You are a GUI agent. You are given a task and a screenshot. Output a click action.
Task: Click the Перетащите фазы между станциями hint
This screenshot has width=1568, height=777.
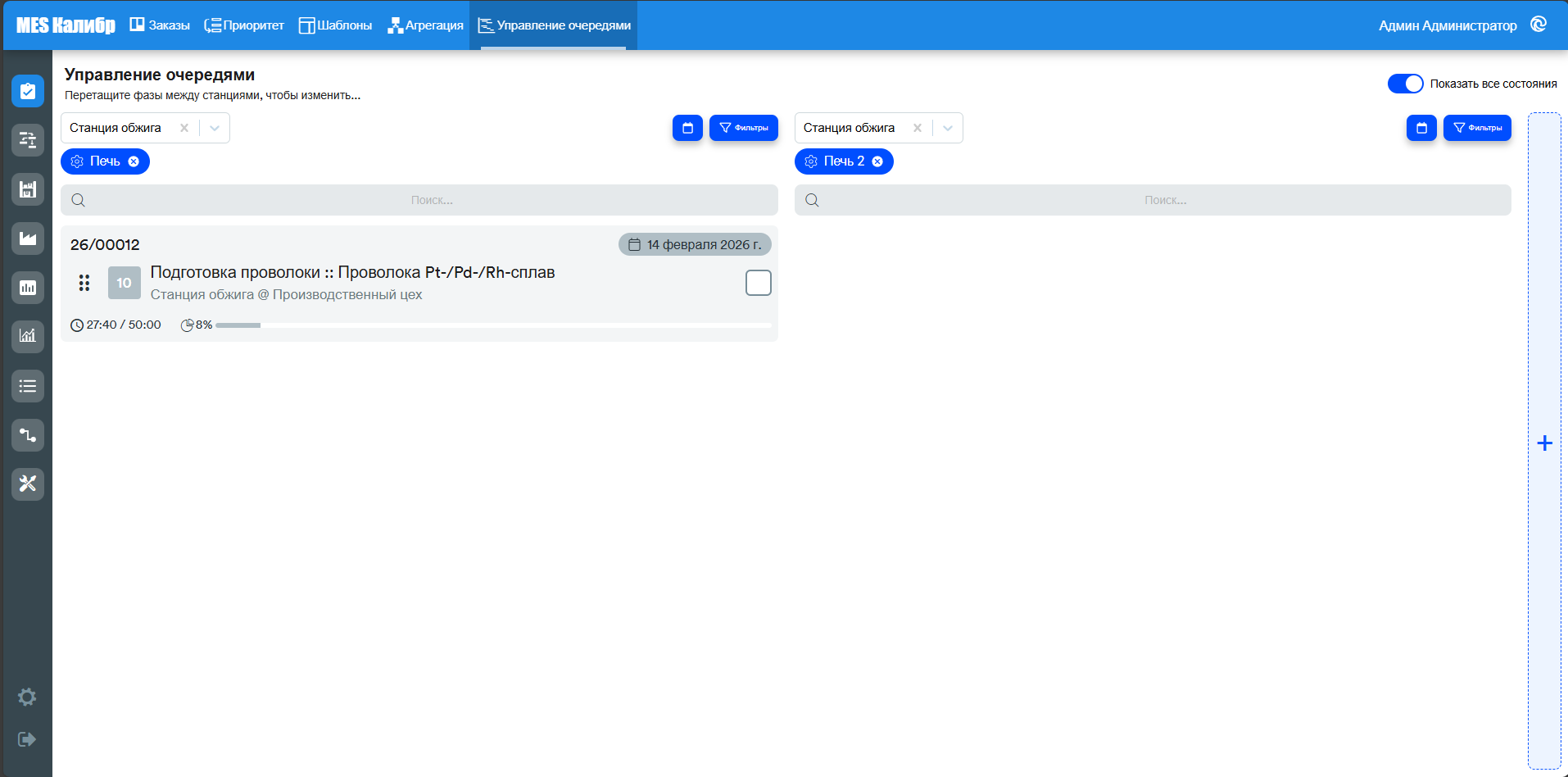pos(212,95)
